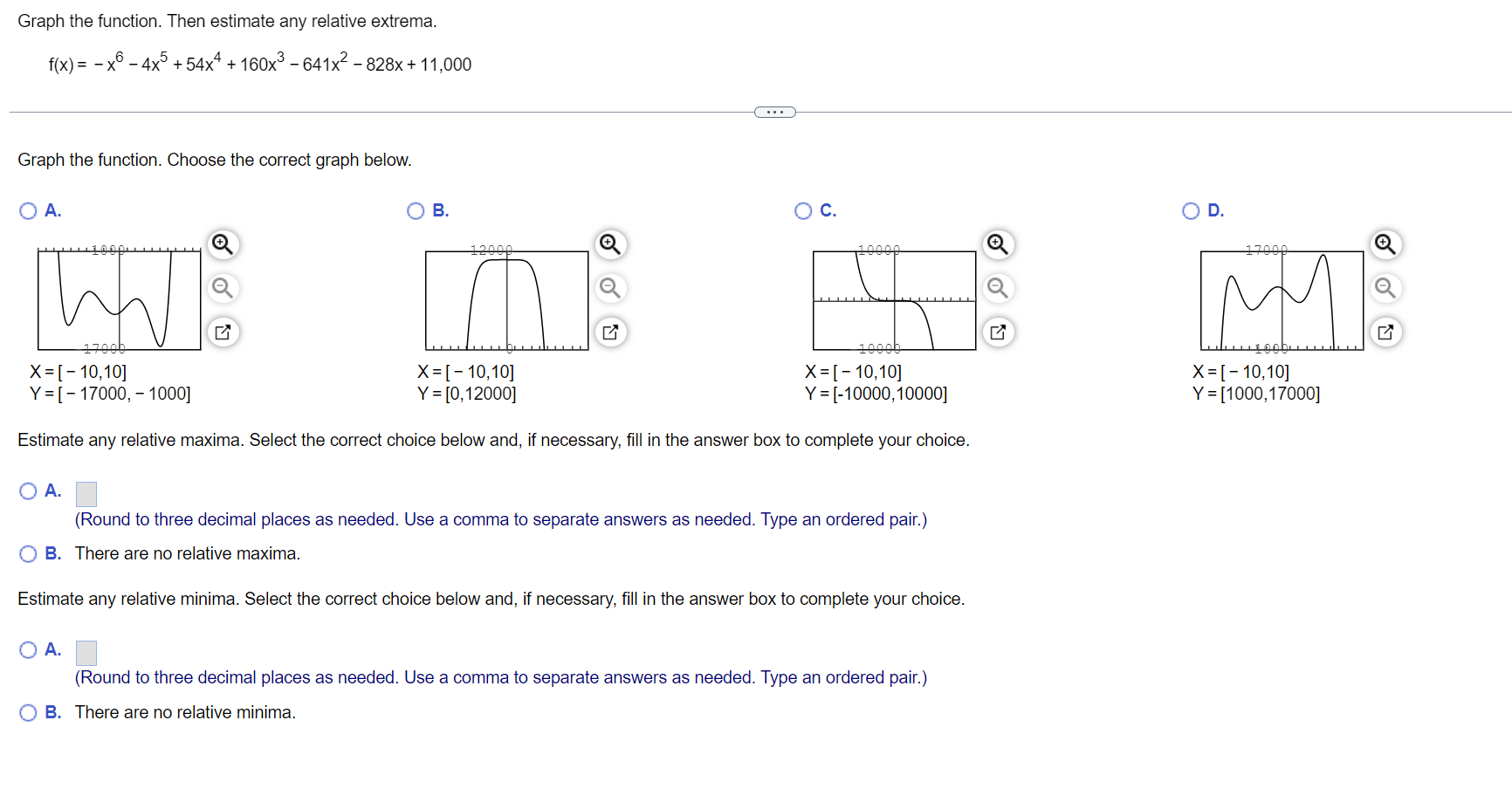Select graph option C

pyautogui.click(x=802, y=210)
